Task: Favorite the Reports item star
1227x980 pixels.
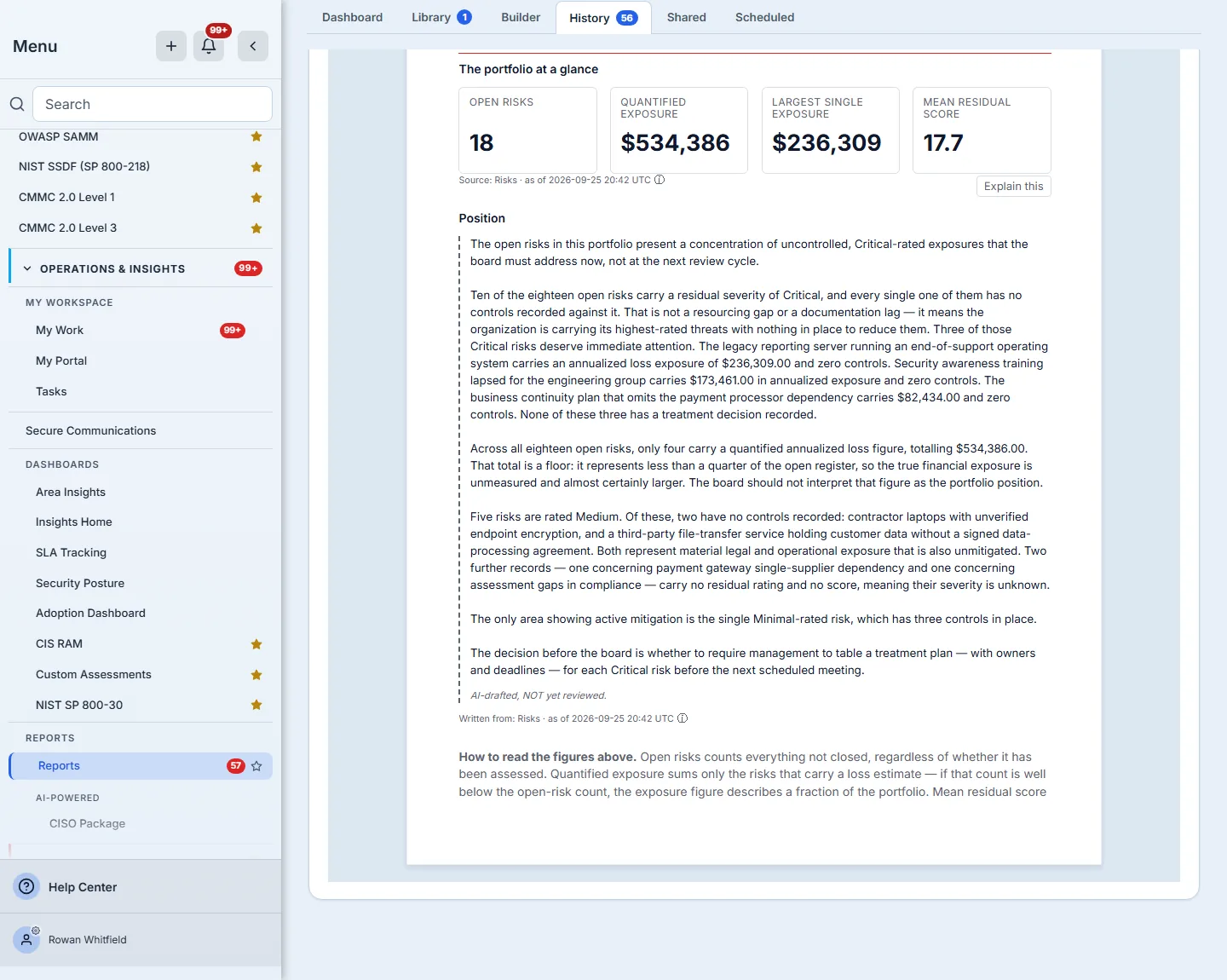Action: [x=256, y=766]
